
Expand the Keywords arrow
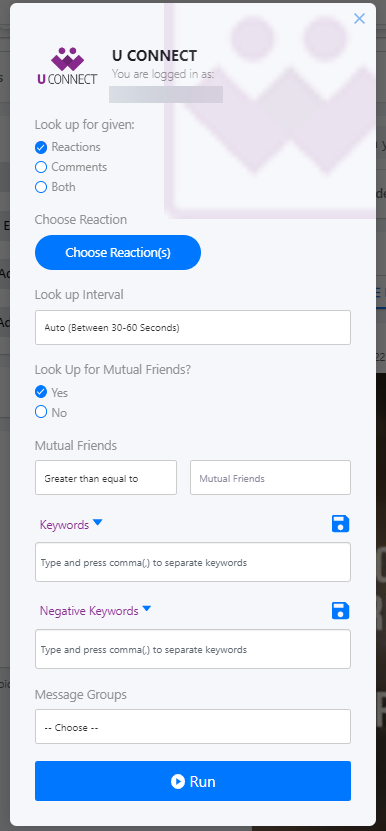point(98,523)
